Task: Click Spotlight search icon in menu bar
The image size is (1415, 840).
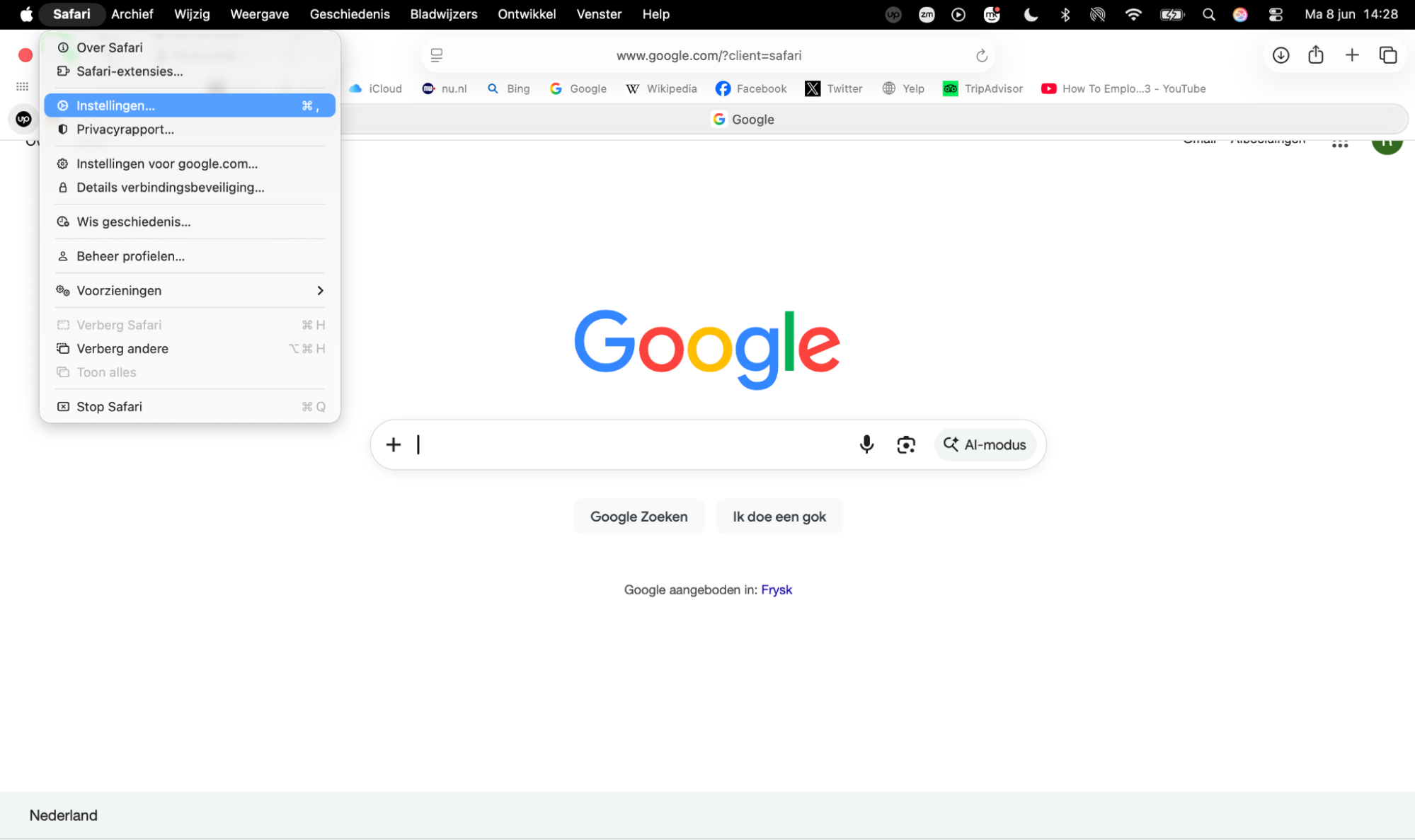Action: click(x=1208, y=14)
